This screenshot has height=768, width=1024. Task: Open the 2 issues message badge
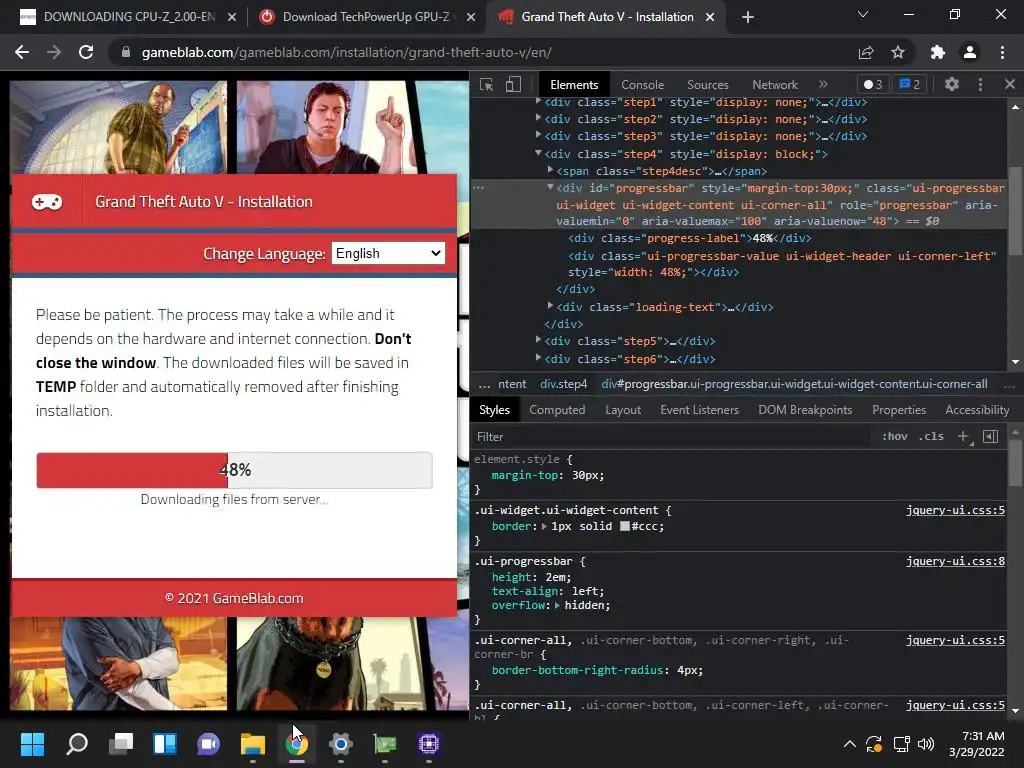click(910, 84)
